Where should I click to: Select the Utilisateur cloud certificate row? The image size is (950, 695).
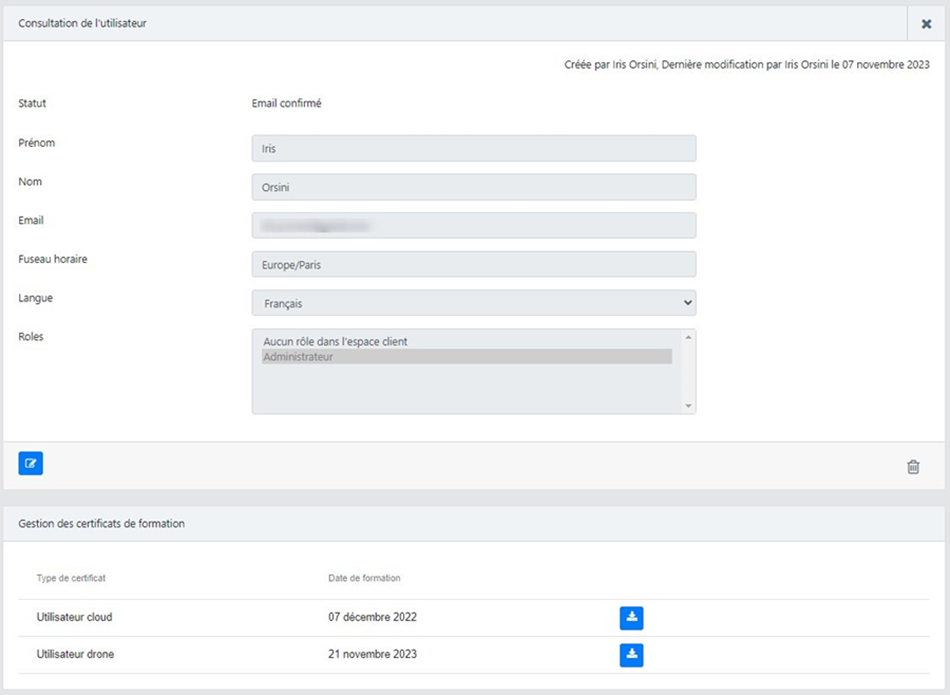coord(74,618)
